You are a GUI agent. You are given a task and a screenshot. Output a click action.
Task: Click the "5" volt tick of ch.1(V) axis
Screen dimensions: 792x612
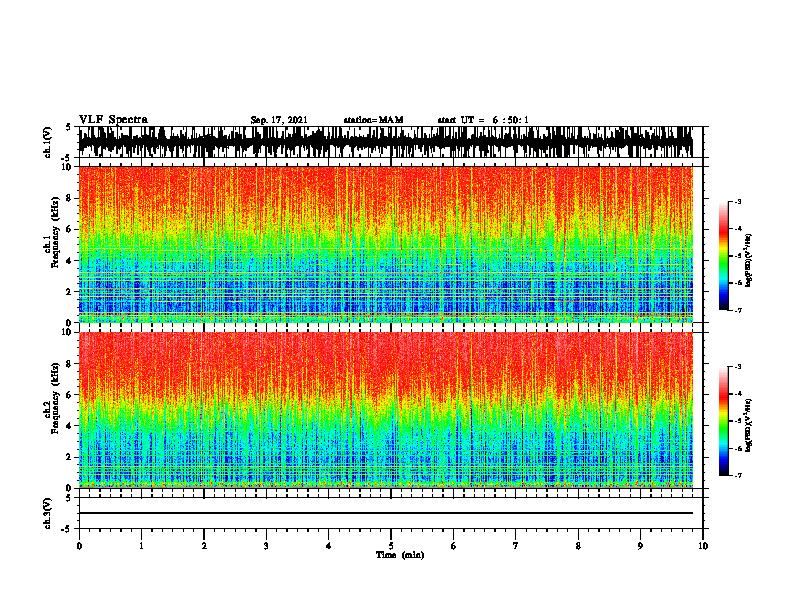[68, 128]
